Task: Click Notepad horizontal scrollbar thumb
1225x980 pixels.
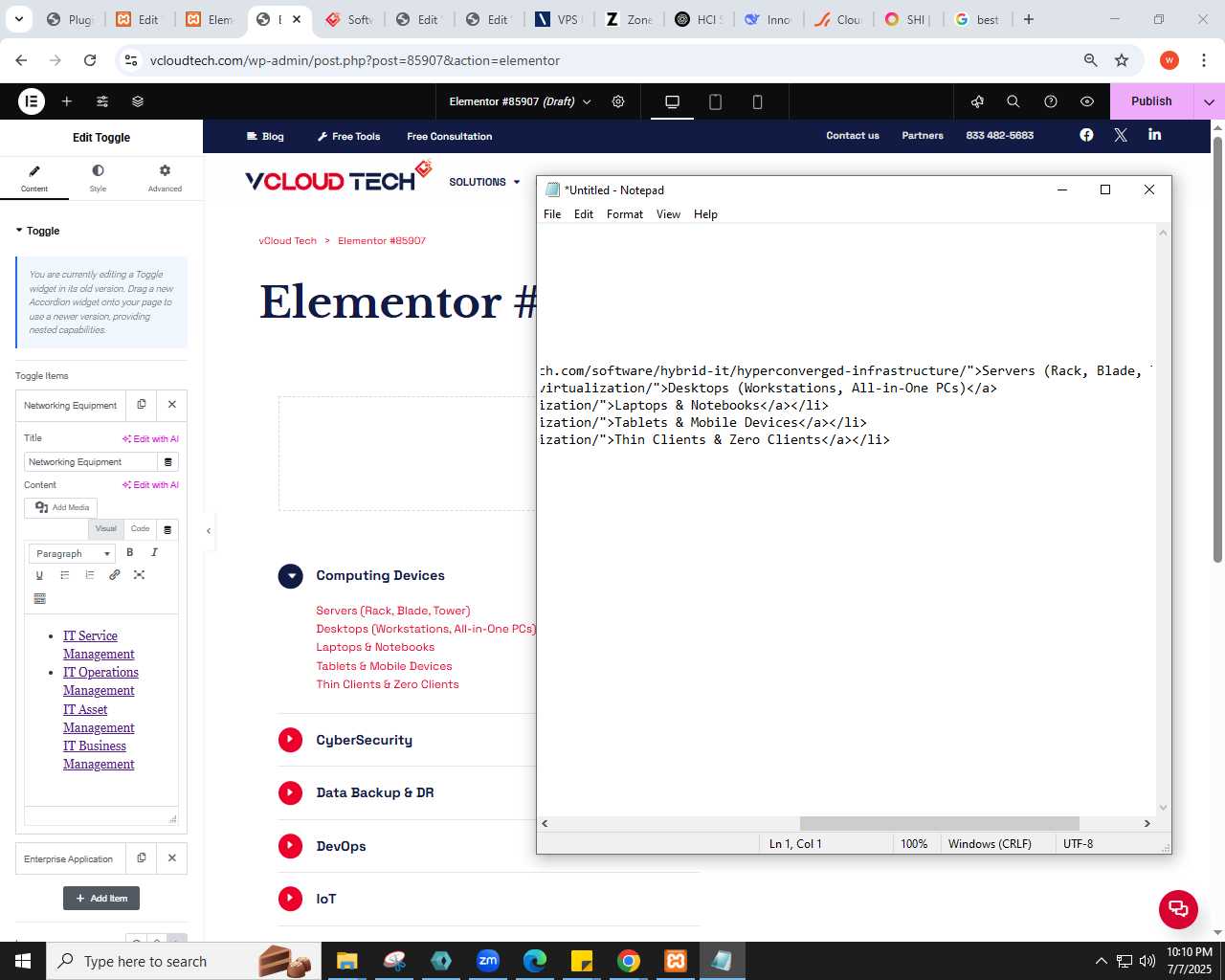Action: [939, 823]
